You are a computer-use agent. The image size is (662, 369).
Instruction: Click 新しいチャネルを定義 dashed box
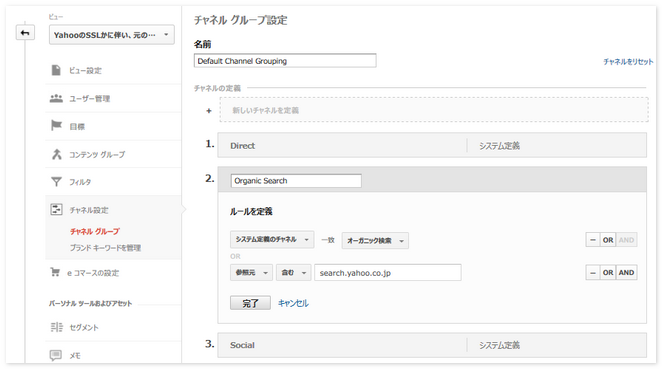click(434, 110)
